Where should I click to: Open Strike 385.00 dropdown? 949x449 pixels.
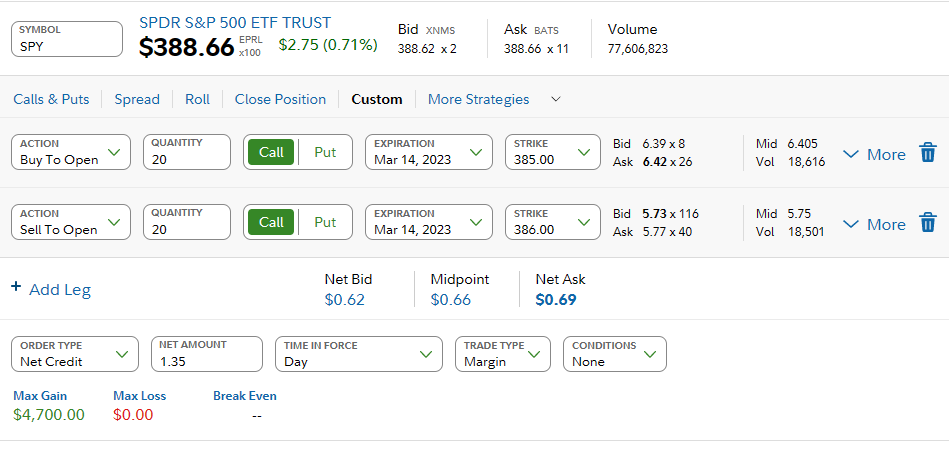pyautogui.click(x=552, y=152)
